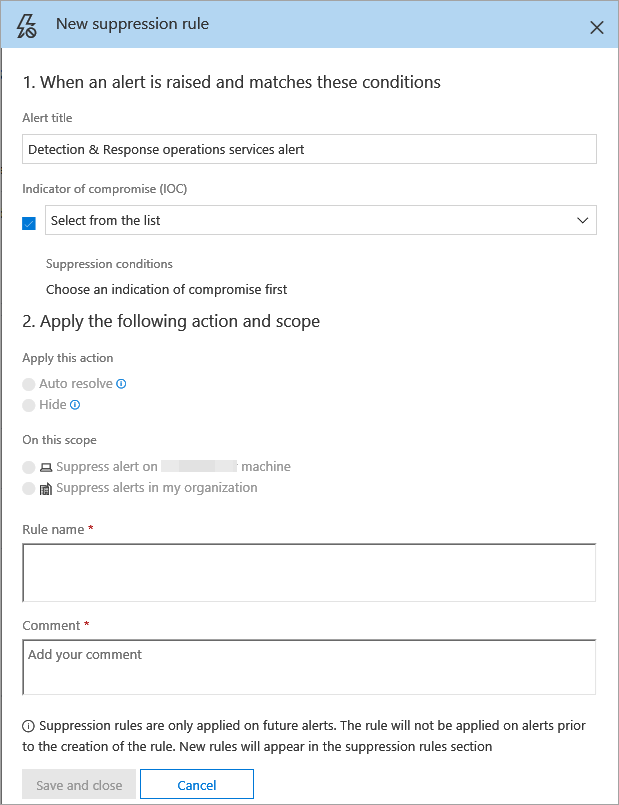Click the 'Add your comment' text area
This screenshot has width=619, height=805.
pos(309,667)
